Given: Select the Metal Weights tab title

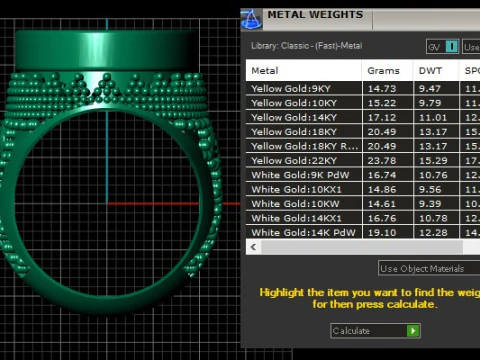Looking at the screenshot, I should click(x=315, y=15).
